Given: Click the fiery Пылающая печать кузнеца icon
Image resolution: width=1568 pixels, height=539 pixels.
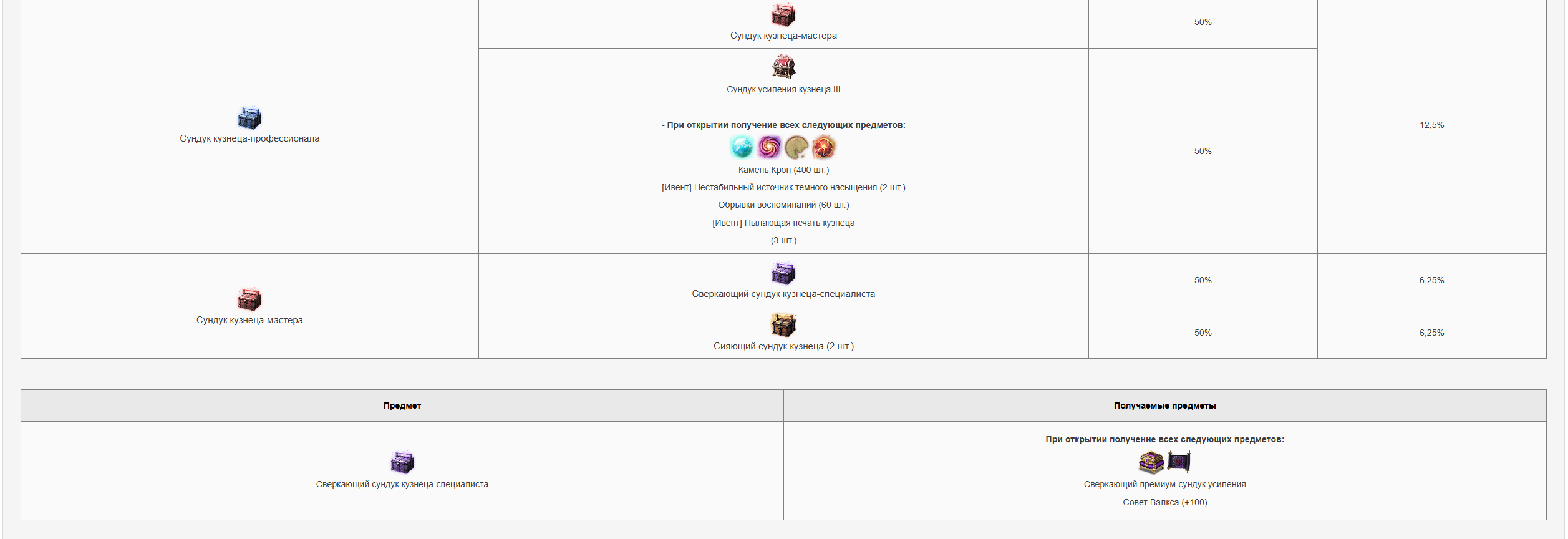Looking at the screenshot, I should [824, 147].
